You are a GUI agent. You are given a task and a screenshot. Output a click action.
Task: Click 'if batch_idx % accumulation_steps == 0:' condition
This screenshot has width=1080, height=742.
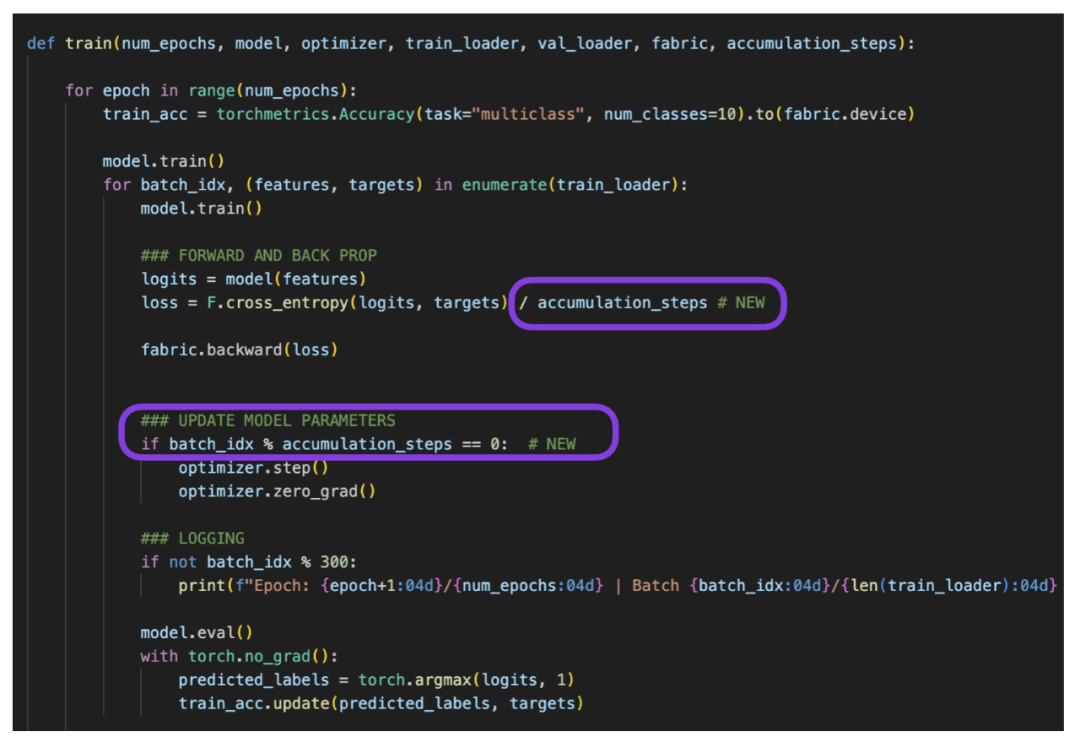point(324,444)
